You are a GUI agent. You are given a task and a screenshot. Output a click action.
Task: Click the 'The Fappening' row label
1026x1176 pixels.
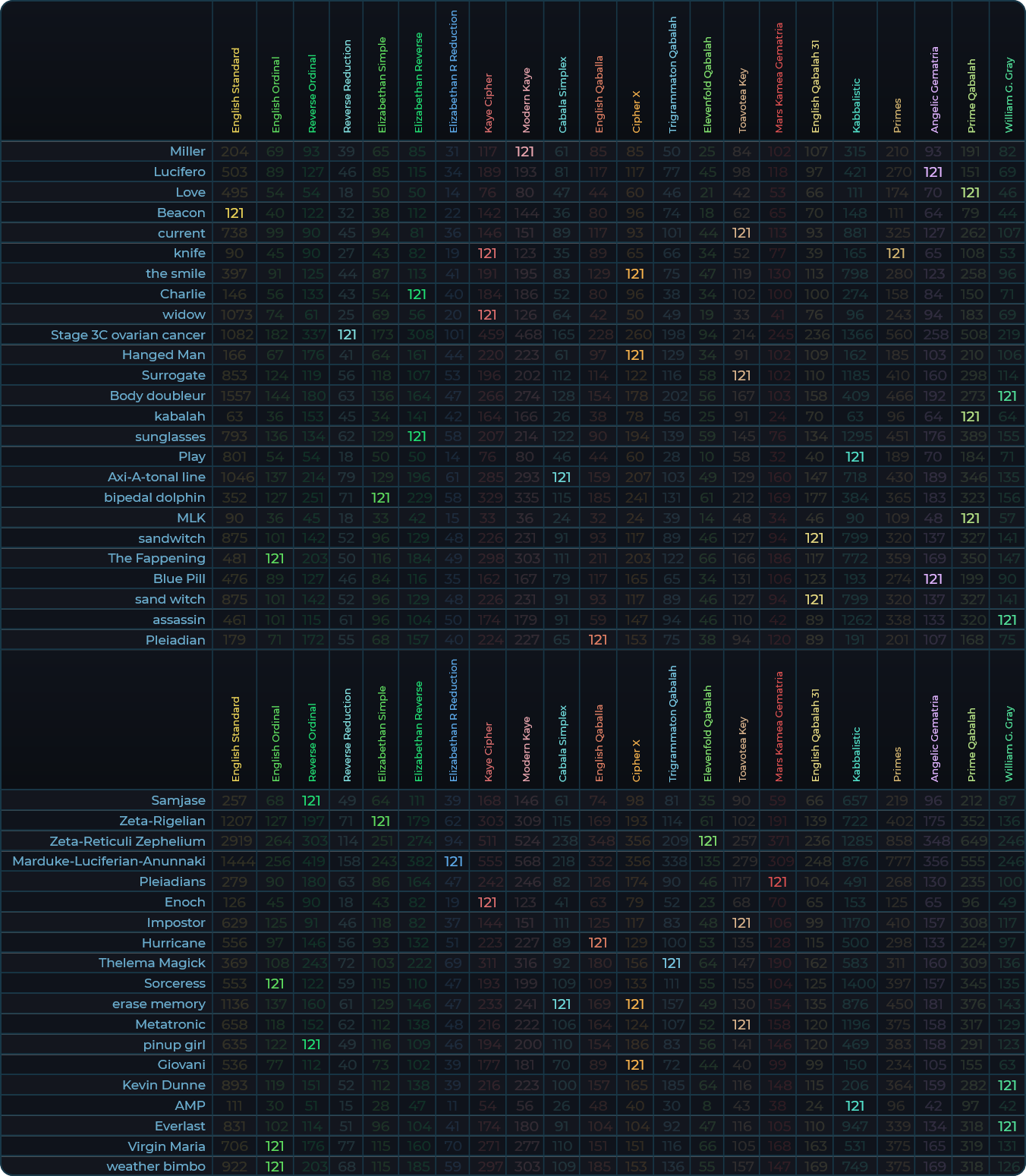156,558
